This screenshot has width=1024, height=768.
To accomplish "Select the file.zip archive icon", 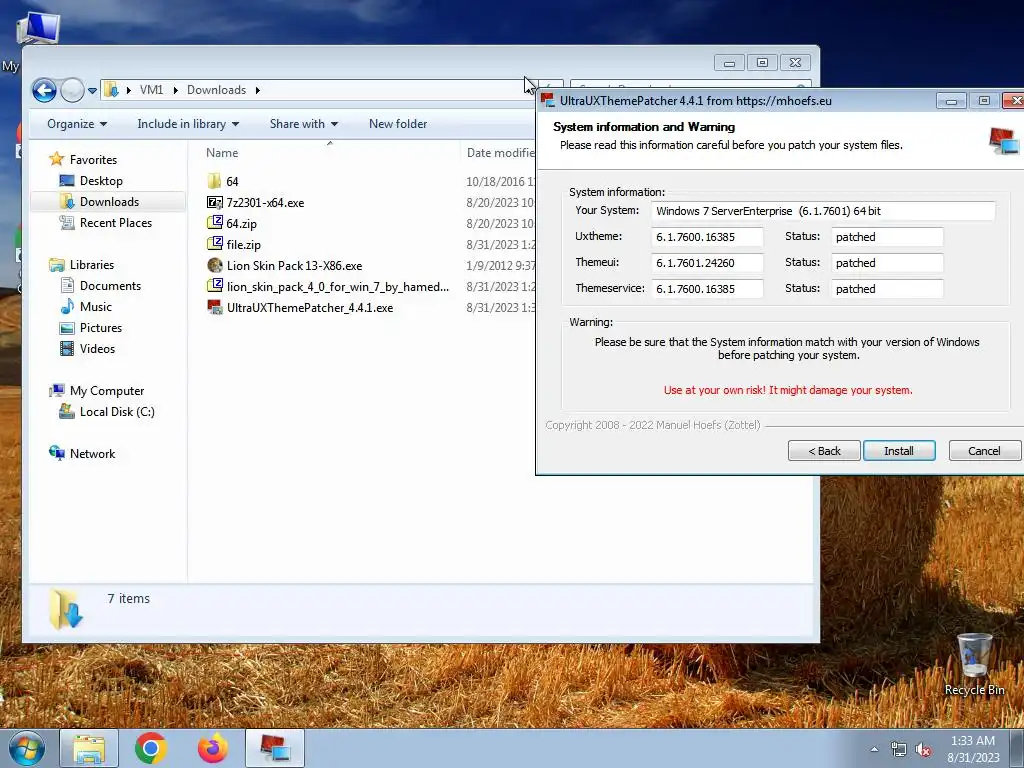I will (214, 244).
